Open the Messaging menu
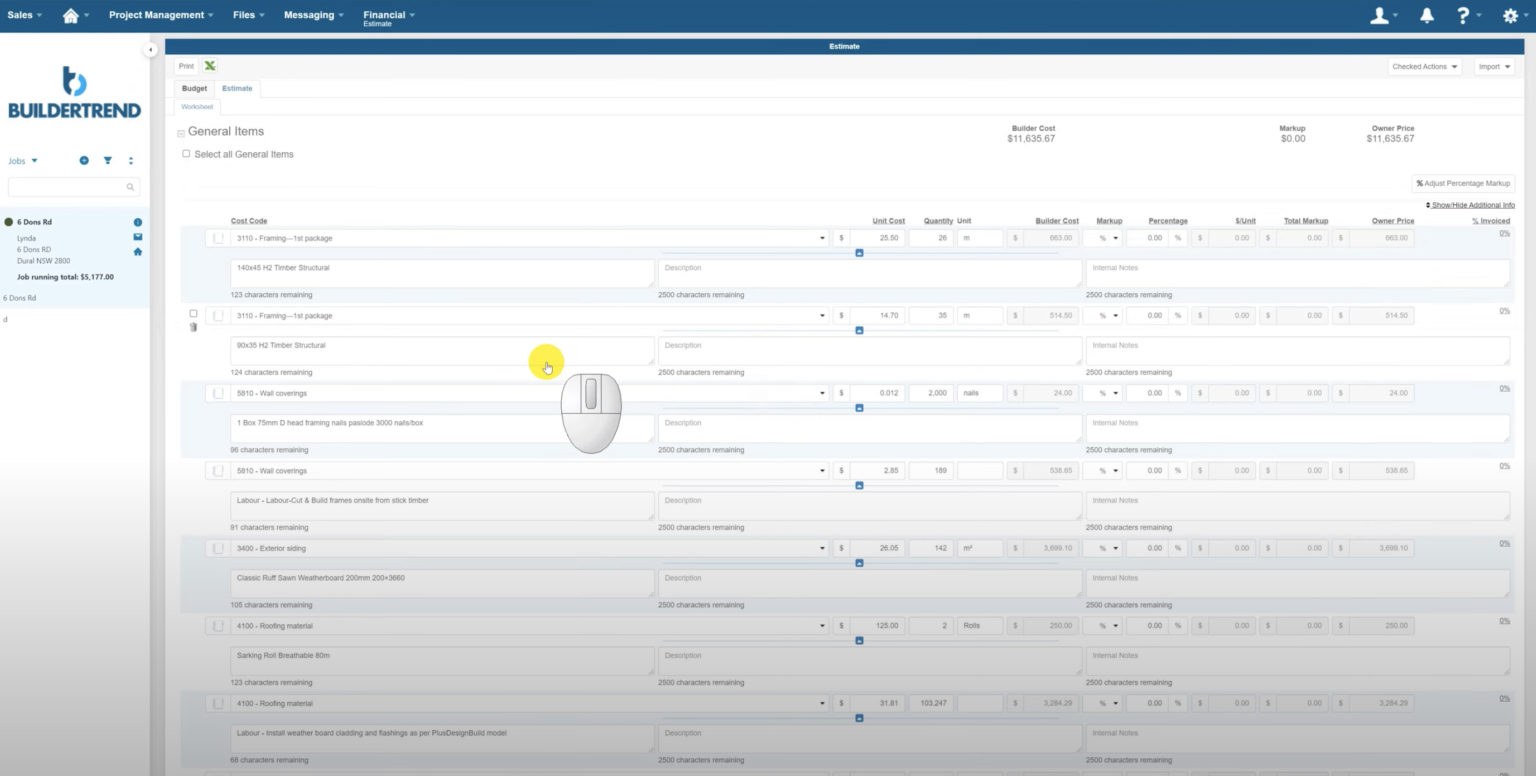 click(x=311, y=14)
